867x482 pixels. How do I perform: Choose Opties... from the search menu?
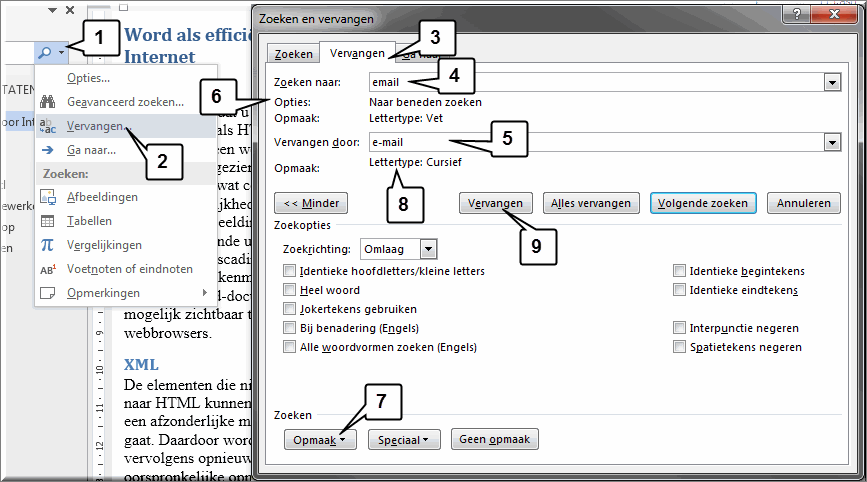[x=88, y=78]
